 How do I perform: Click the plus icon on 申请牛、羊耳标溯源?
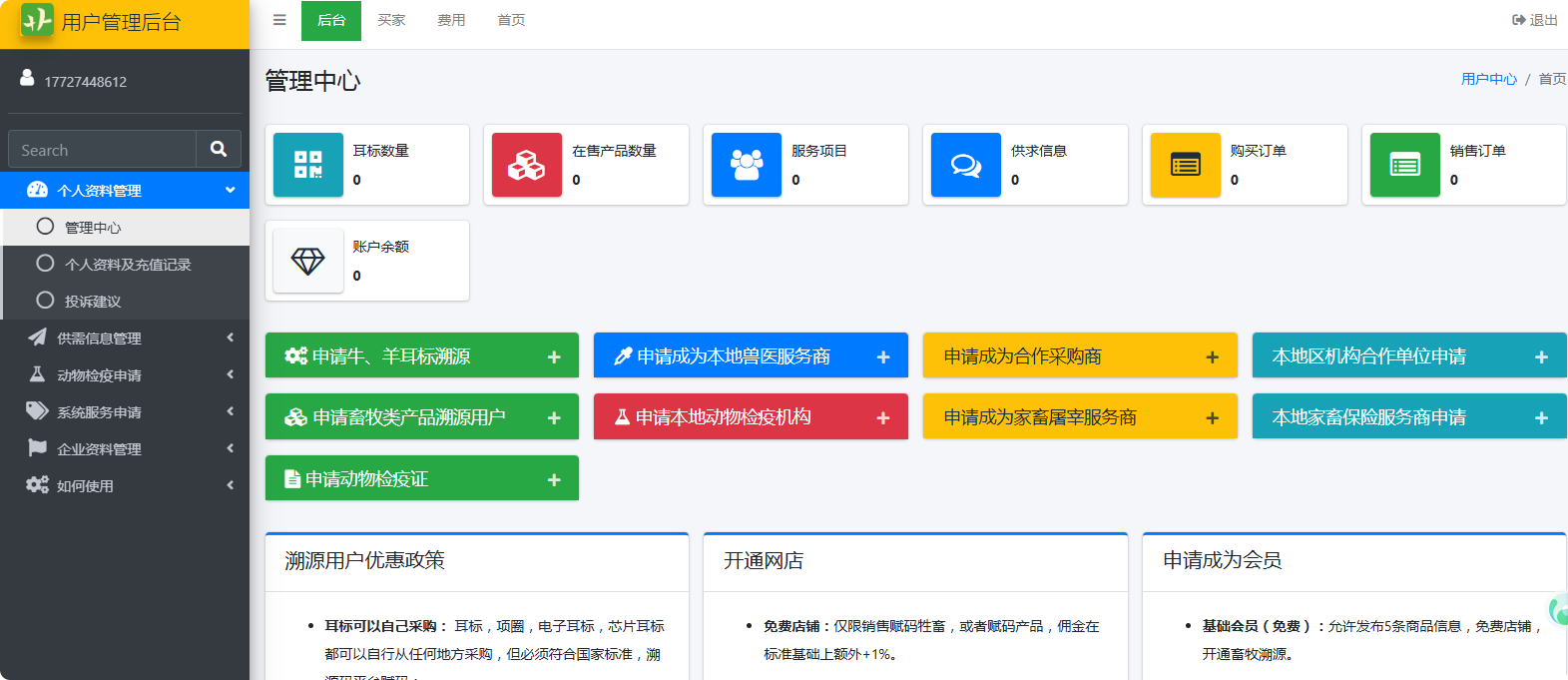pos(554,357)
